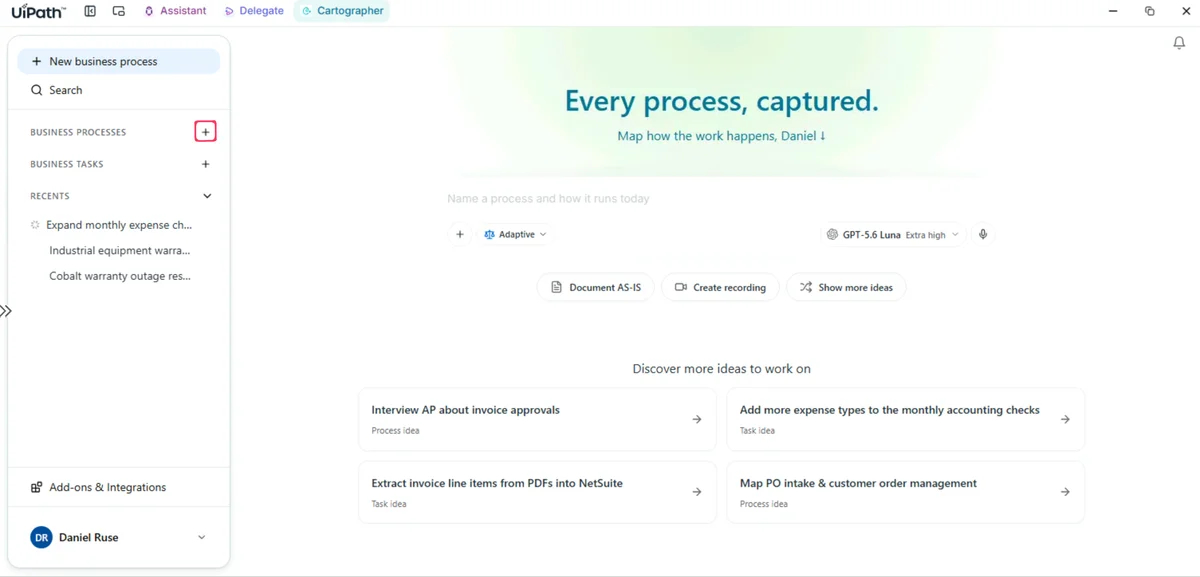Activate the microphone voice input
Screen dimensions: 1200x577
click(x=983, y=234)
